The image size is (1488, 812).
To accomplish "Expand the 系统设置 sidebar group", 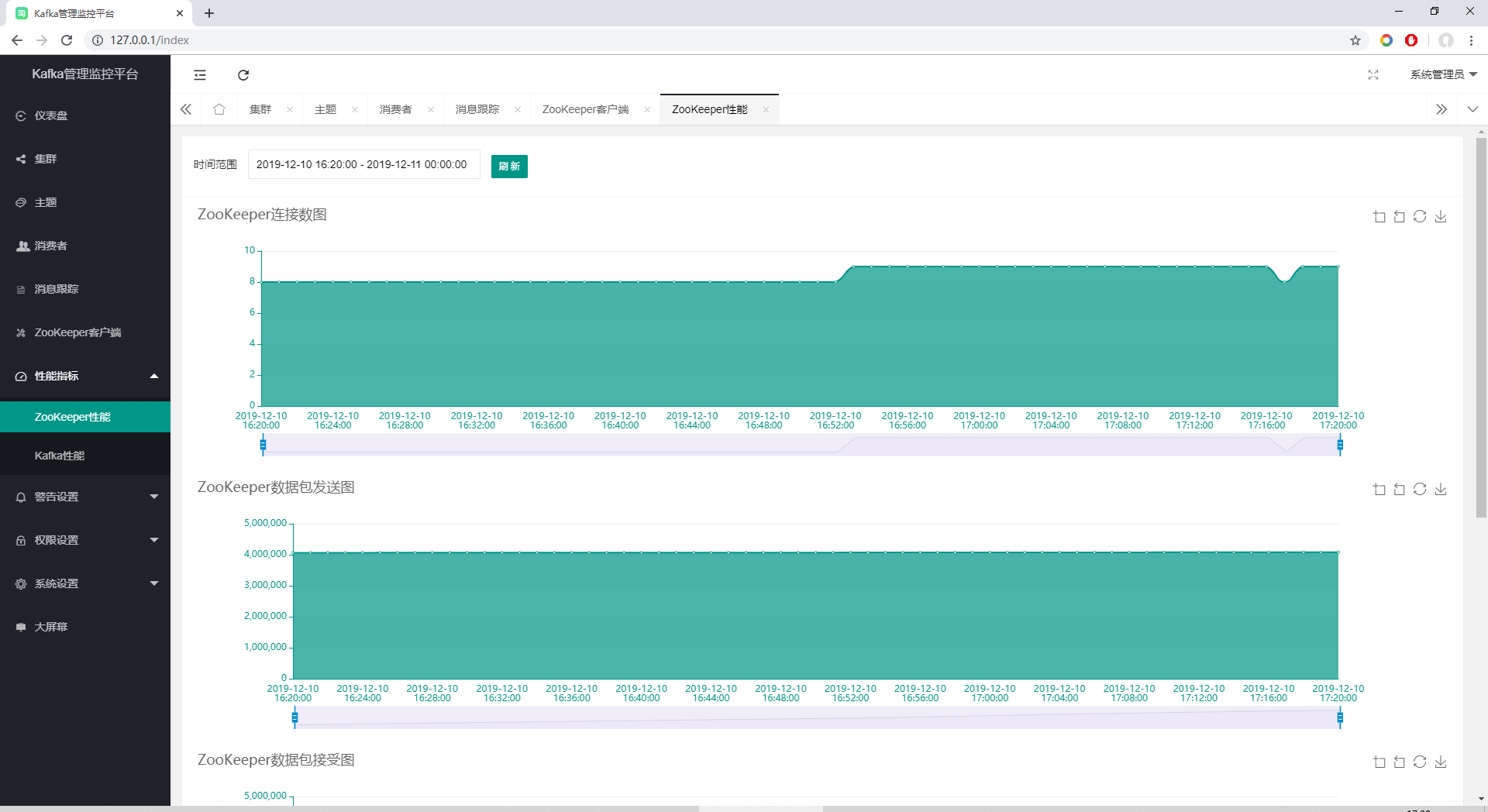I will [x=85, y=583].
